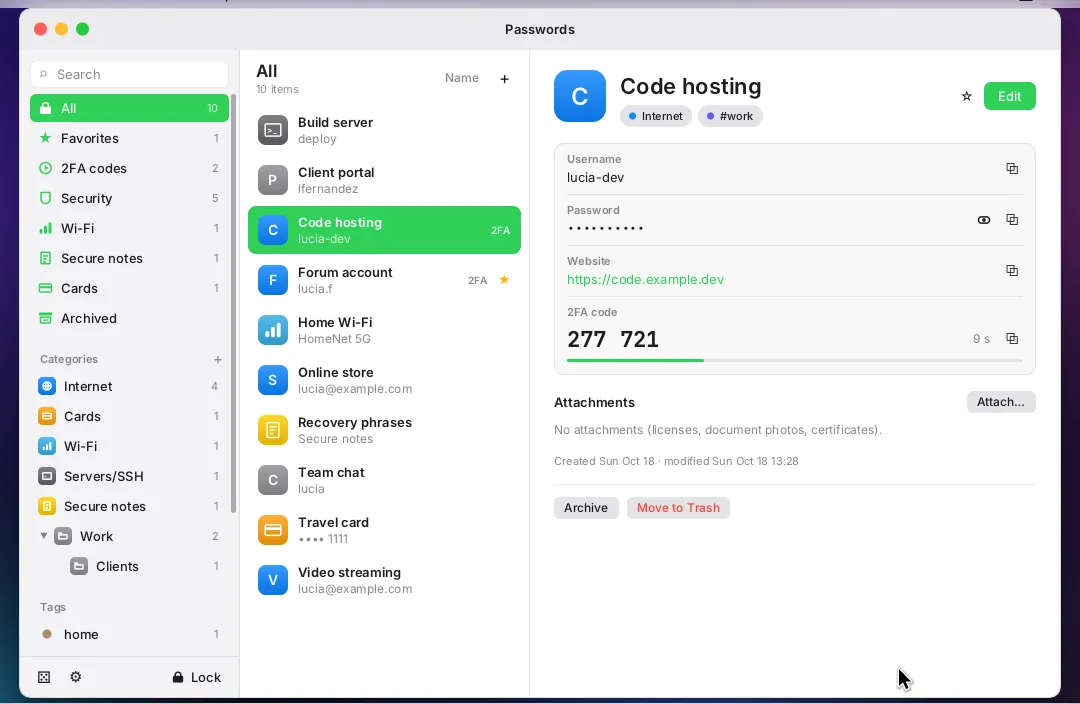Open the 2FA codes section
Viewport: 1080px width, 704px height.
pyautogui.click(x=129, y=168)
